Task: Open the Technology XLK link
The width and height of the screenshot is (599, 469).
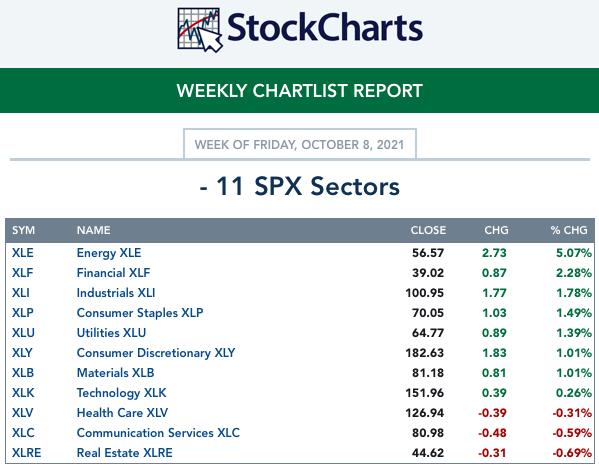Action: point(121,393)
